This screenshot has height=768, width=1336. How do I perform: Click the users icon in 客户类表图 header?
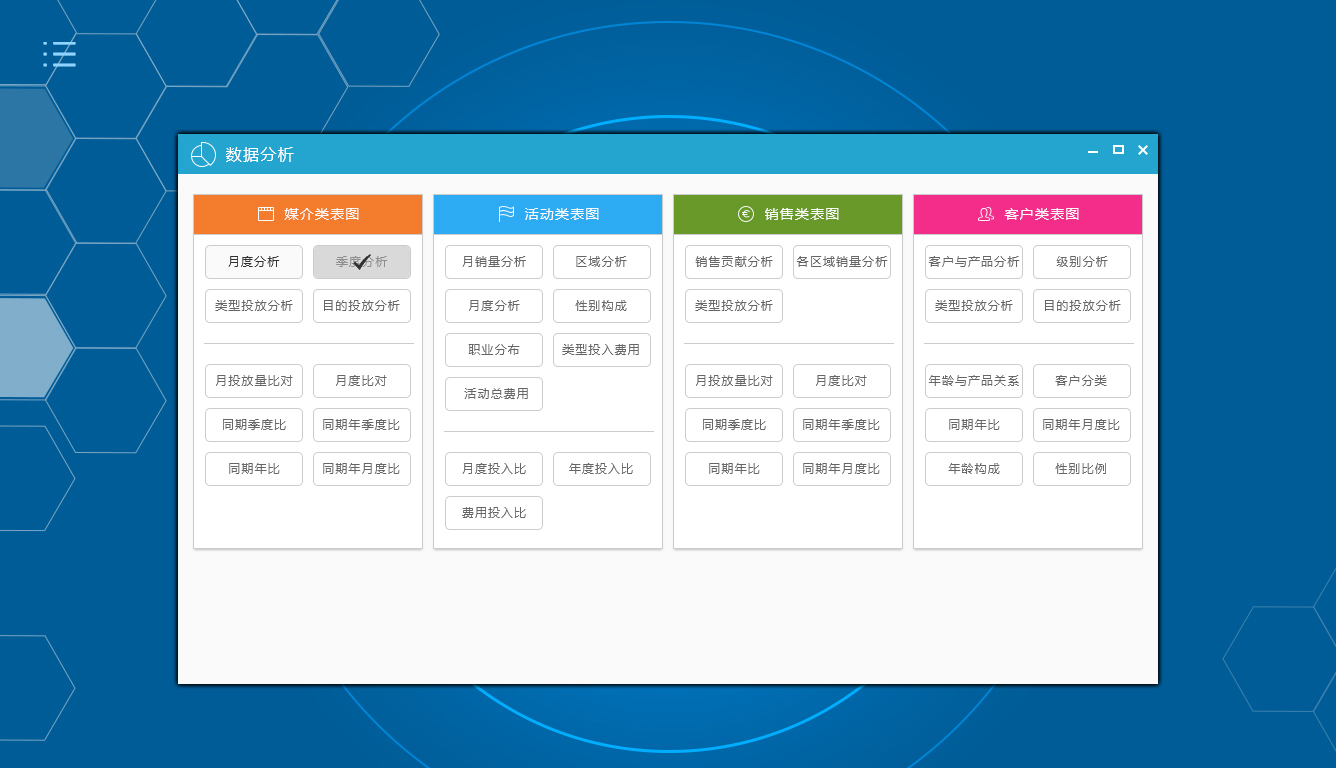click(x=986, y=214)
